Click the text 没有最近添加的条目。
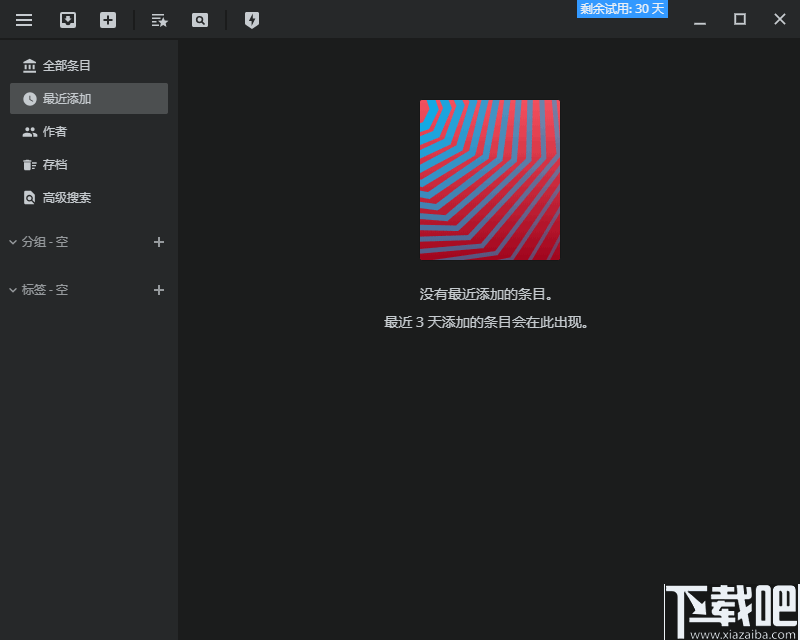The image size is (800, 640). coord(486,294)
